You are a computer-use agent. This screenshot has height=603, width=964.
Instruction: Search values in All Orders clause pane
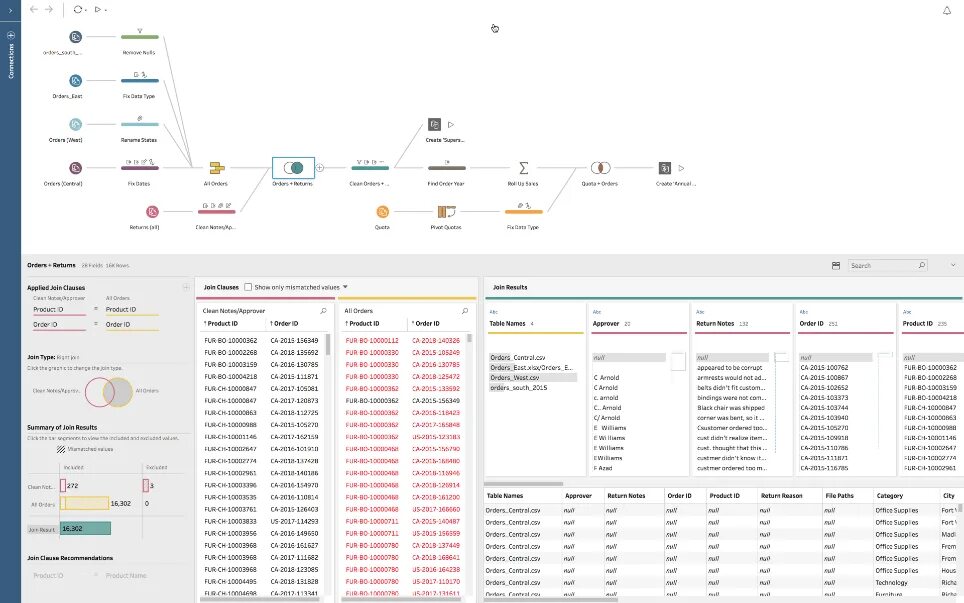pyautogui.click(x=465, y=311)
